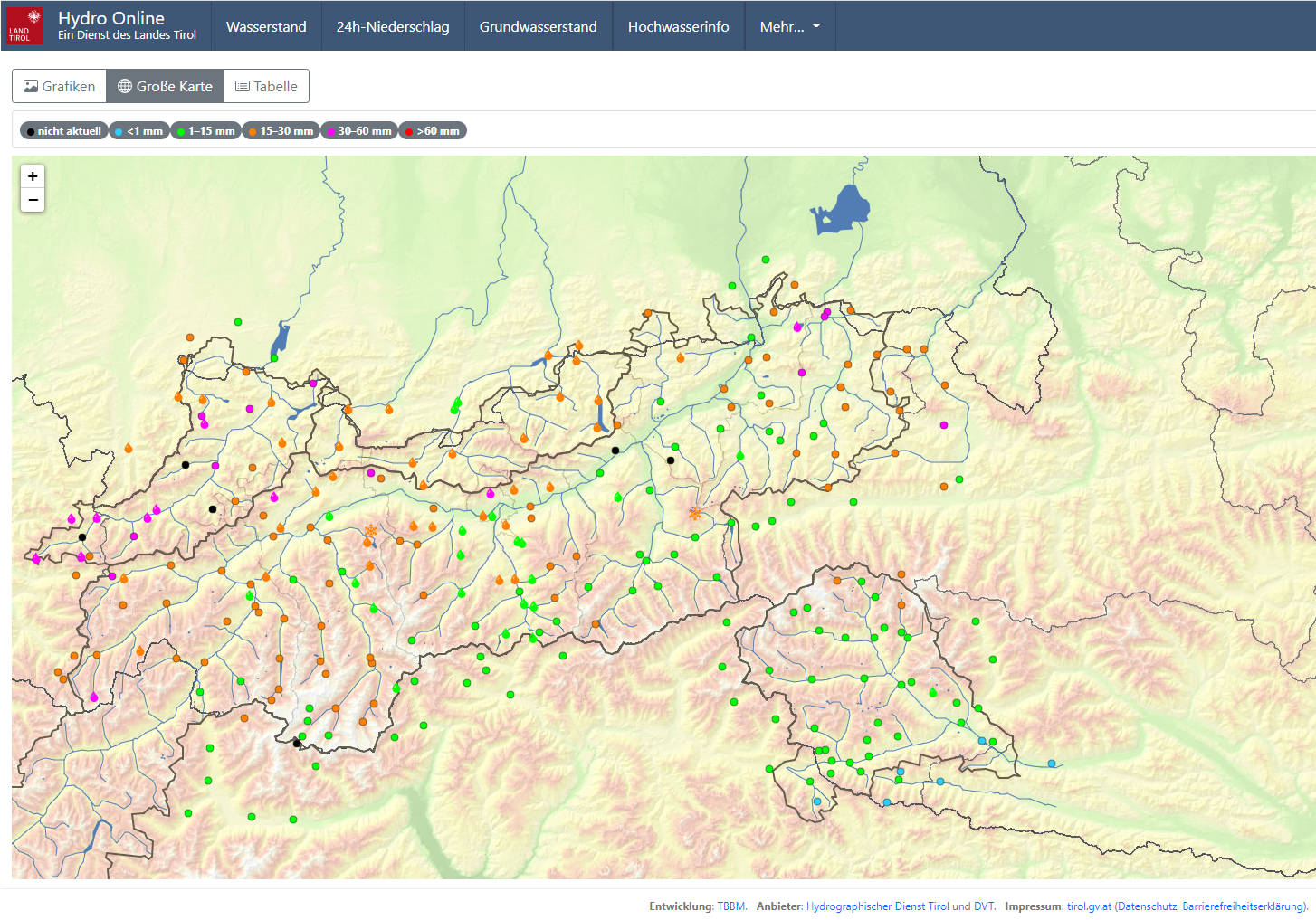The height and width of the screenshot is (920, 1316).
Task: Open the DVT provider link
Action: 984,906
